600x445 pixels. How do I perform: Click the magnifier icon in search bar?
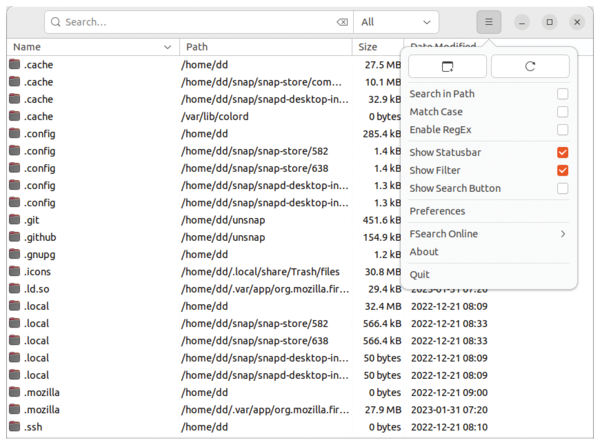pyautogui.click(x=54, y=22)
